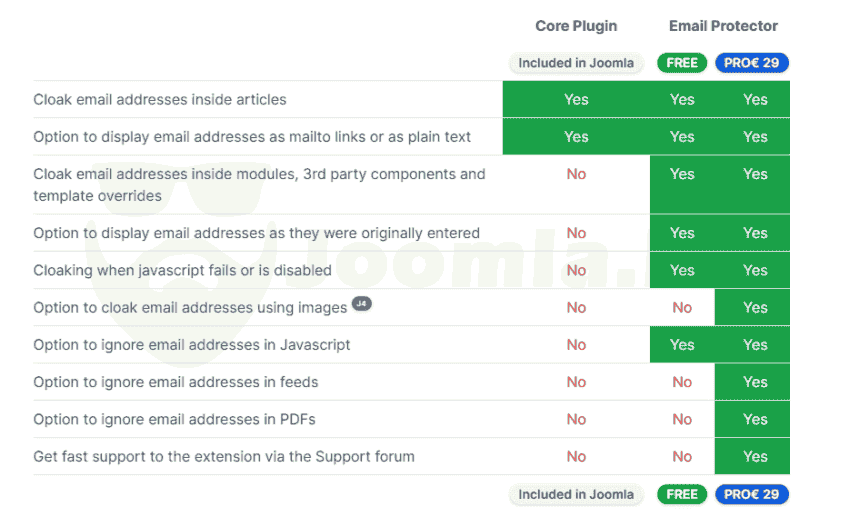The width and height of the screenshot is (850, 527).
Task: Click the top Included in Joomla label
Action: pos(576,63)
